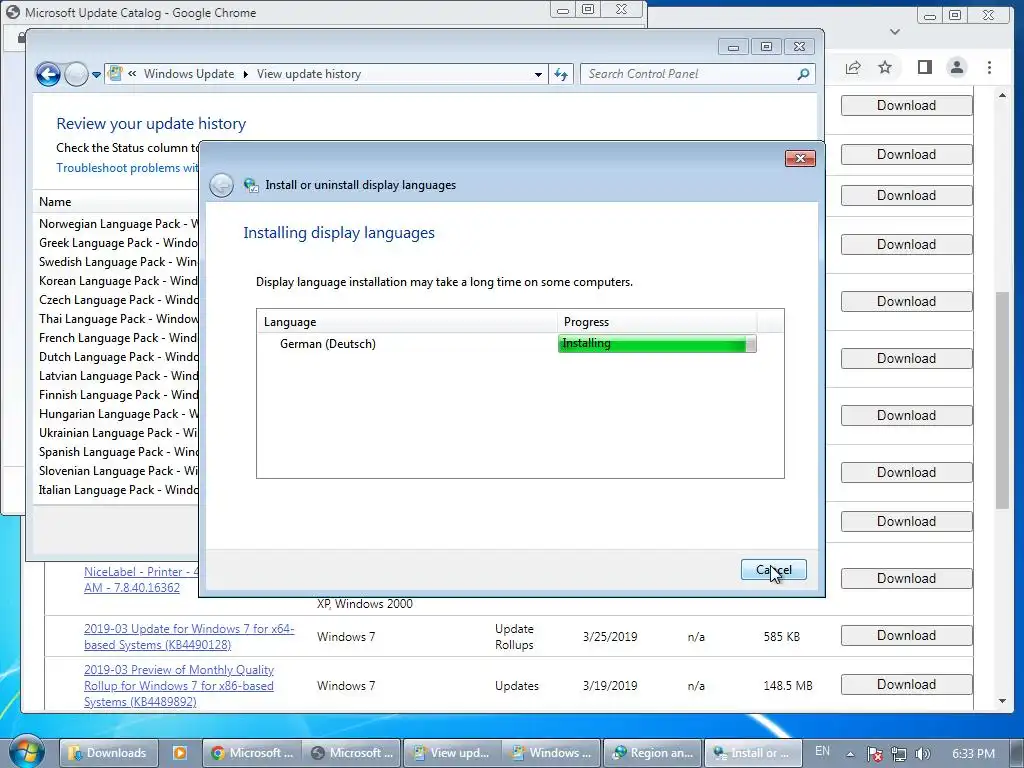
Task: Open Chrome profile avatar menu
Action: pyautogui.click(x=957, y=67)
